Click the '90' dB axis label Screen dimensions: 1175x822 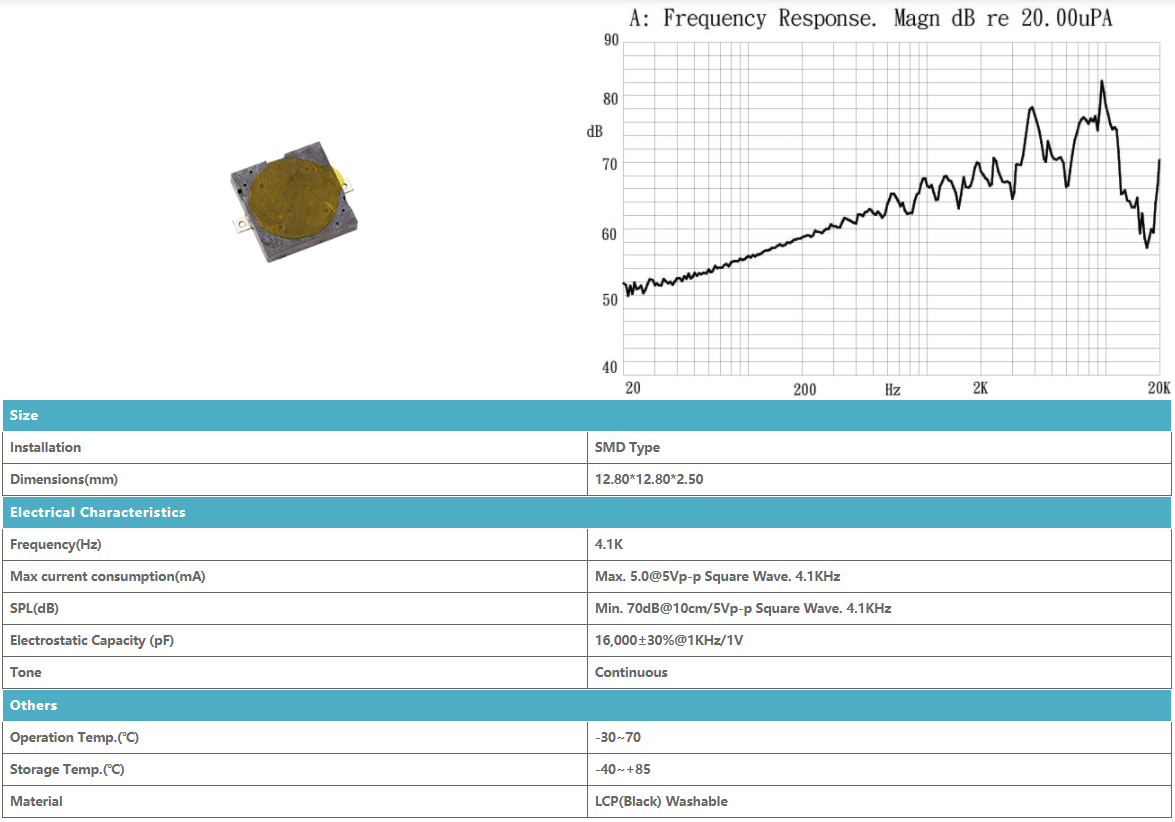coord(611,40)
